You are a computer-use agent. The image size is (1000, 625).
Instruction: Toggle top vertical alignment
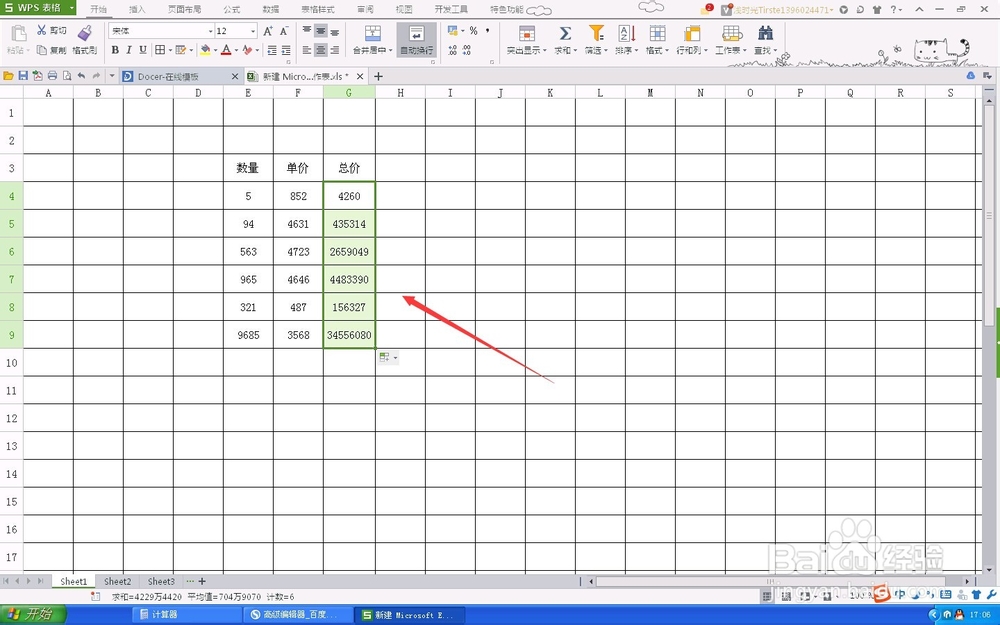pos(307,31)
